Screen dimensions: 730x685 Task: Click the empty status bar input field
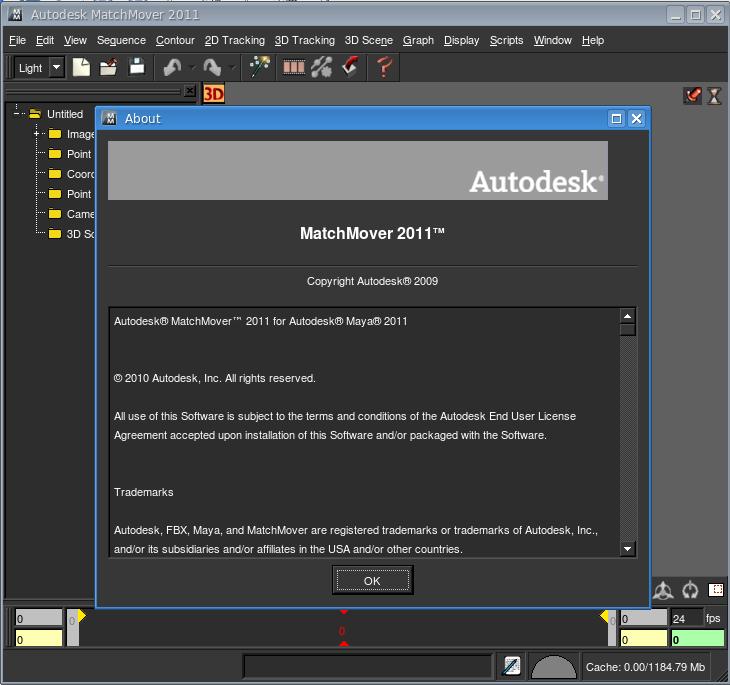point(368,666)
